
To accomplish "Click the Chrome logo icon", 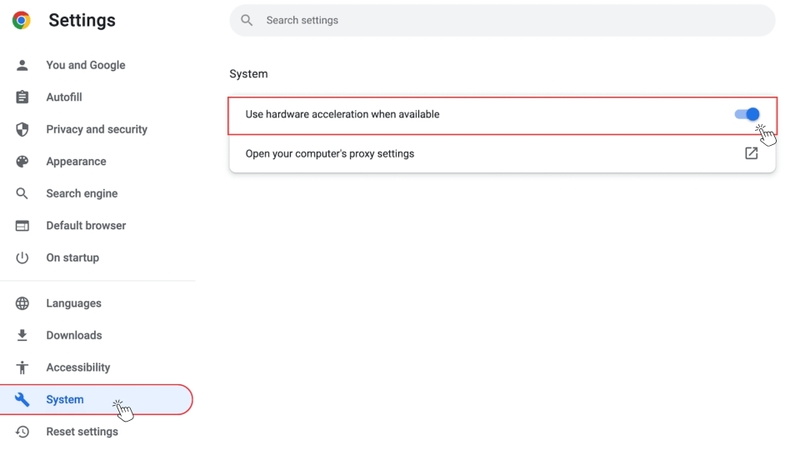I will tap(21, 20).
